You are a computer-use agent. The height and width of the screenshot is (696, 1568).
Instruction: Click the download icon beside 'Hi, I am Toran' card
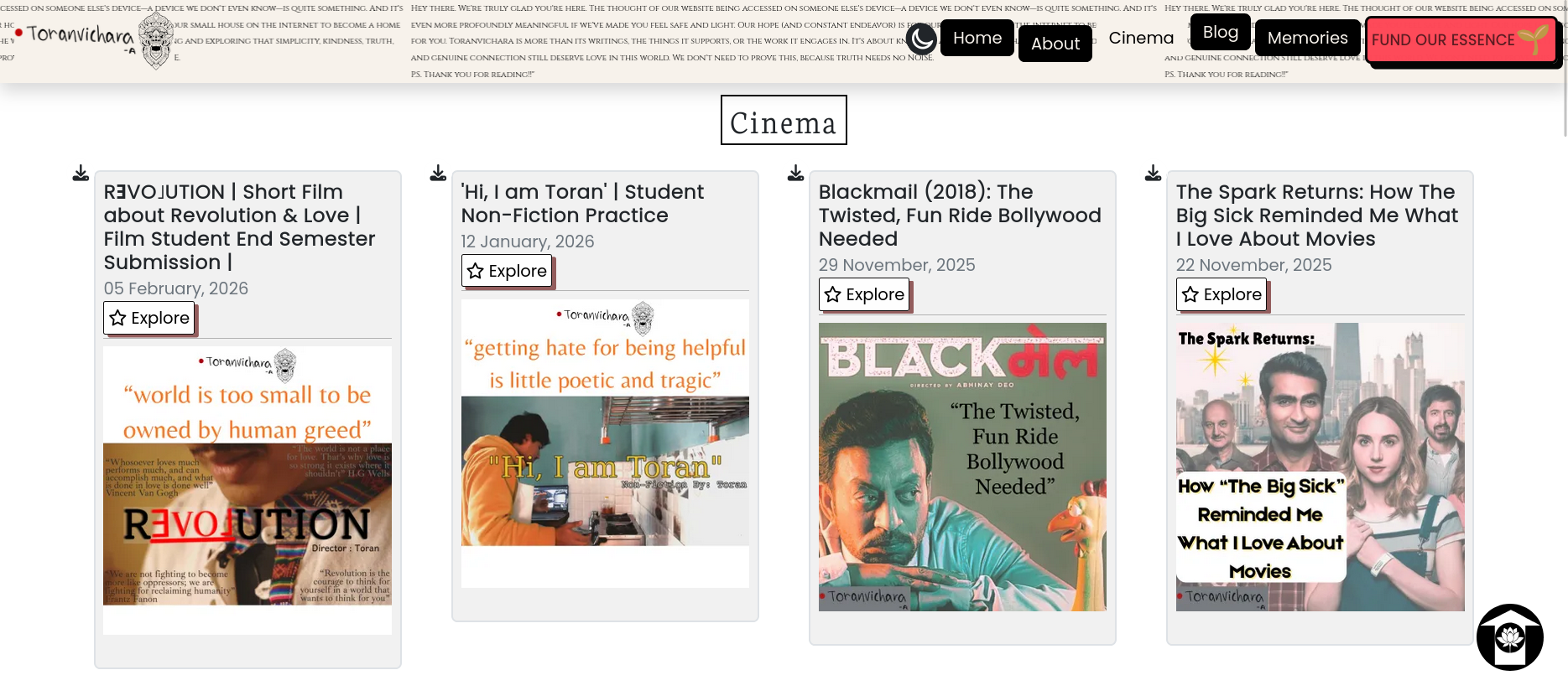438,173
